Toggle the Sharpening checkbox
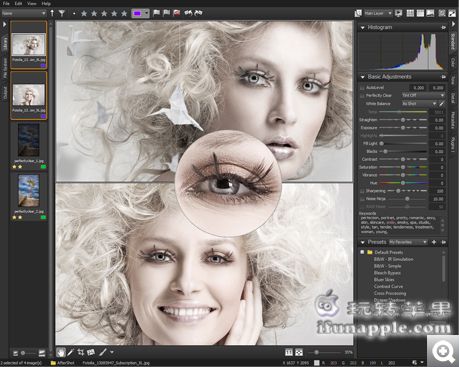Image resolution: width=459 pixels, height=367 pixels. click(362, 191)
